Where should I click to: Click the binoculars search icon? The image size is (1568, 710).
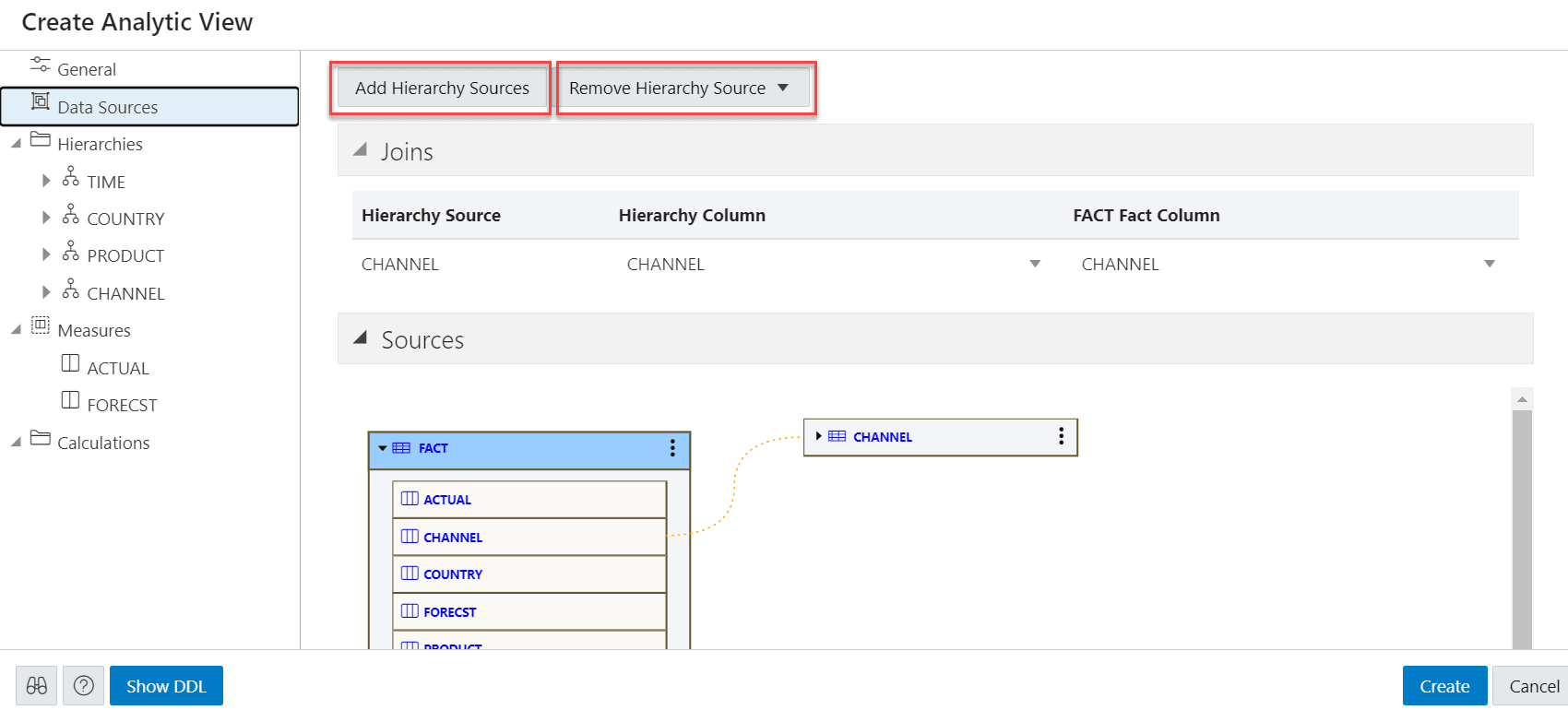[37, 686]
